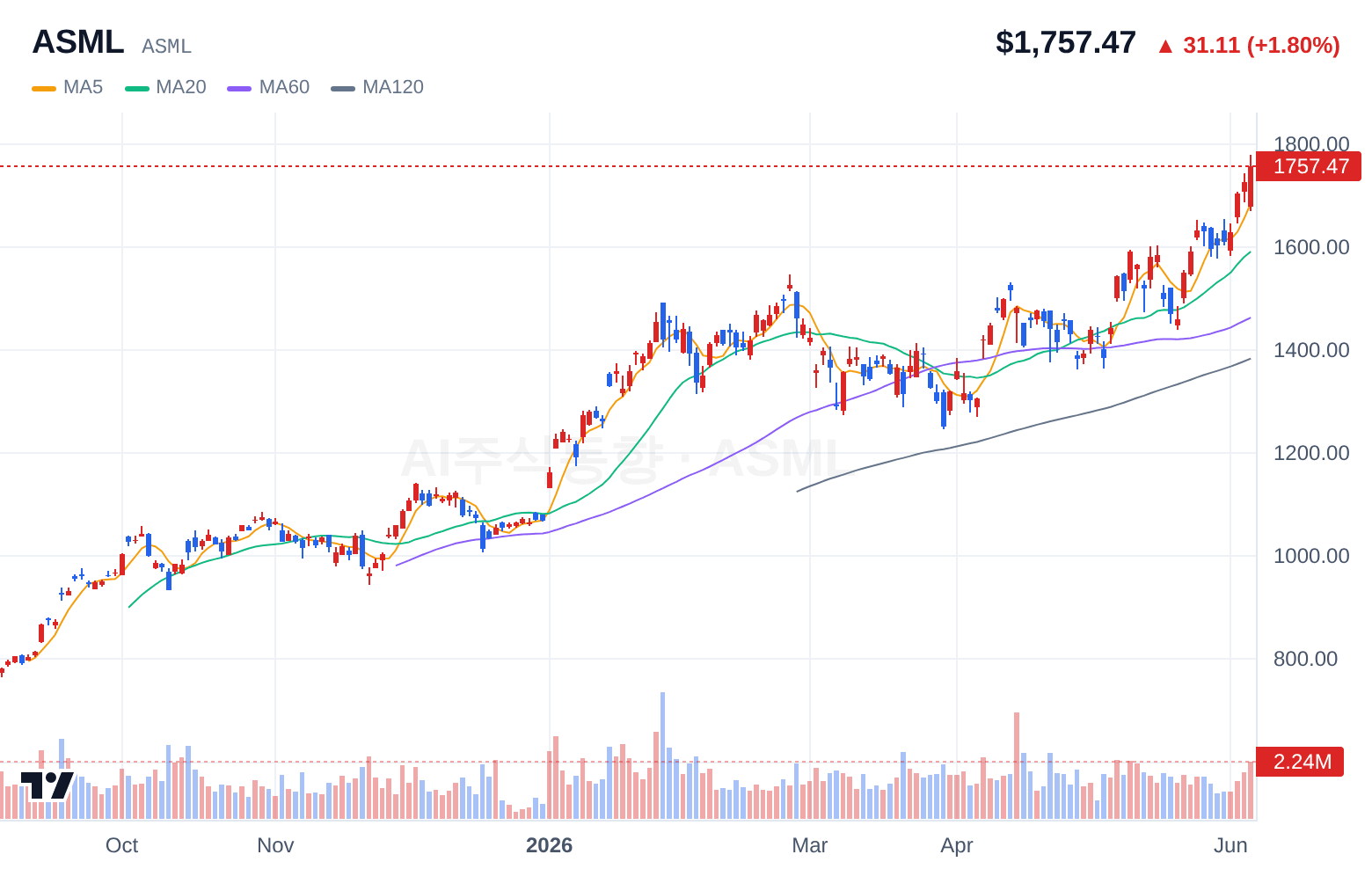This screenshot has width=1372, height=869.
Task: Click the 1400.00 price axis label
Action: coord(1310,350)
